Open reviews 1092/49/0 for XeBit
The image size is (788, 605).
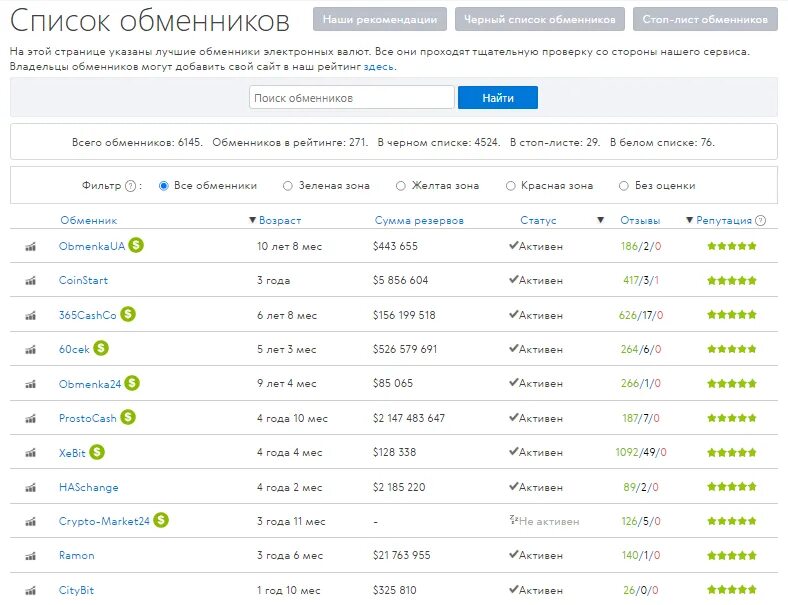641,452
